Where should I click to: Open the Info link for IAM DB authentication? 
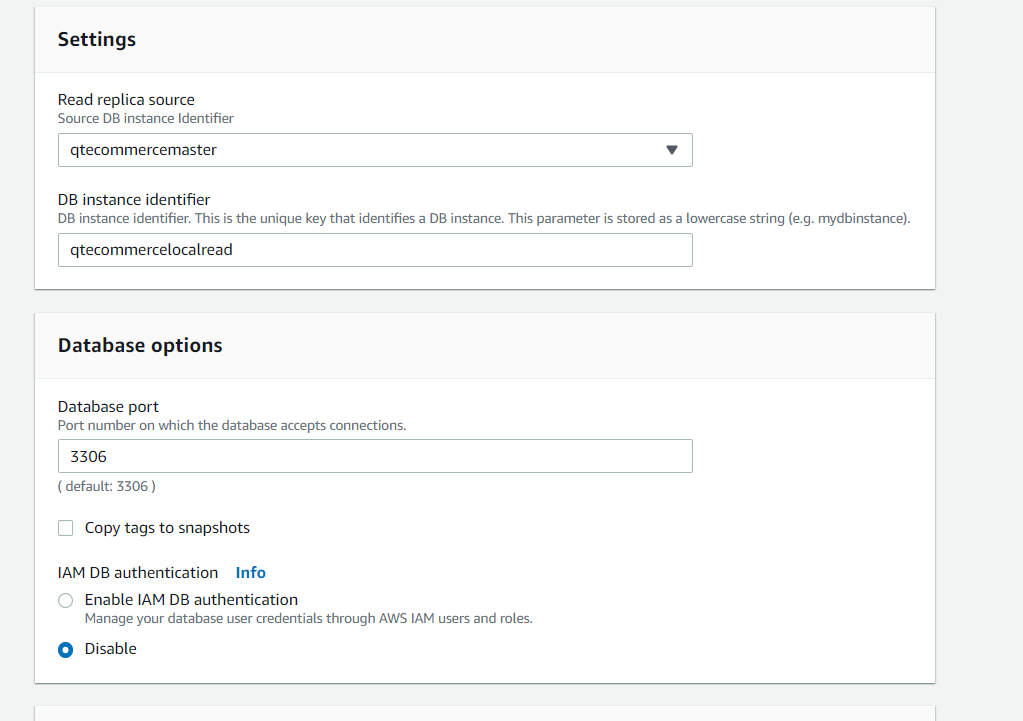click(x=251, y=572)
